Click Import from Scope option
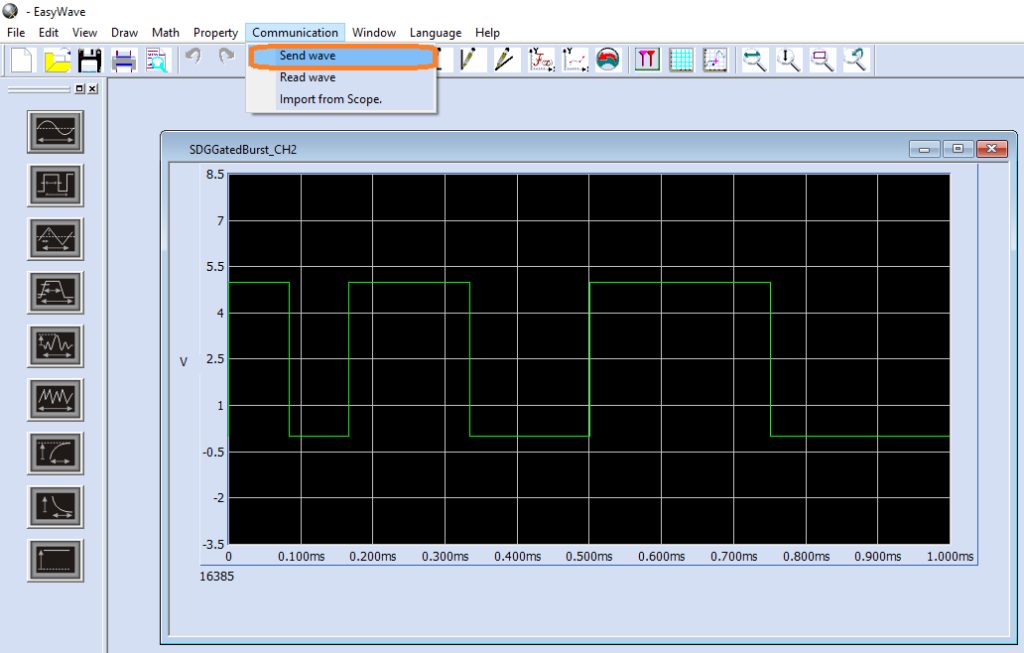 (331, 99)
